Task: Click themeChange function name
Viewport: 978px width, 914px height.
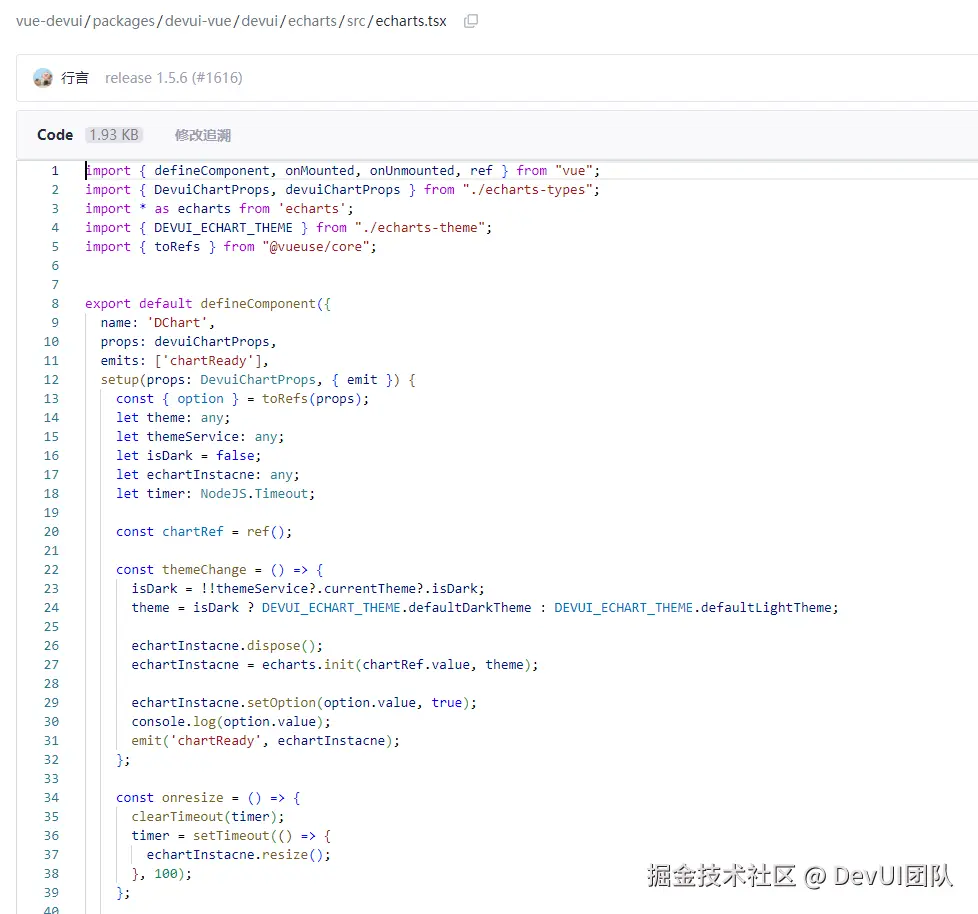Action: coord(204,570)
